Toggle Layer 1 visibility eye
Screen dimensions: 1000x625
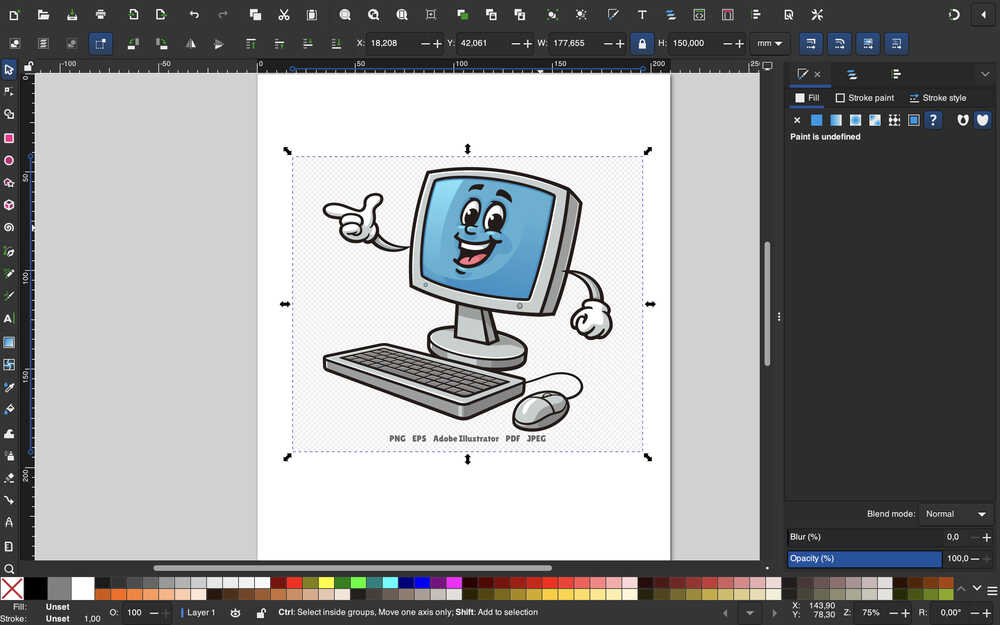pyautogui.click(x=236, y=612)
